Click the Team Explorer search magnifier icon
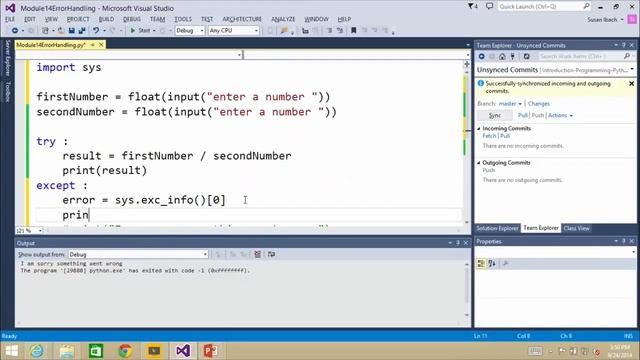Screen dimensions: 640x360 click(x=627, y=56)
